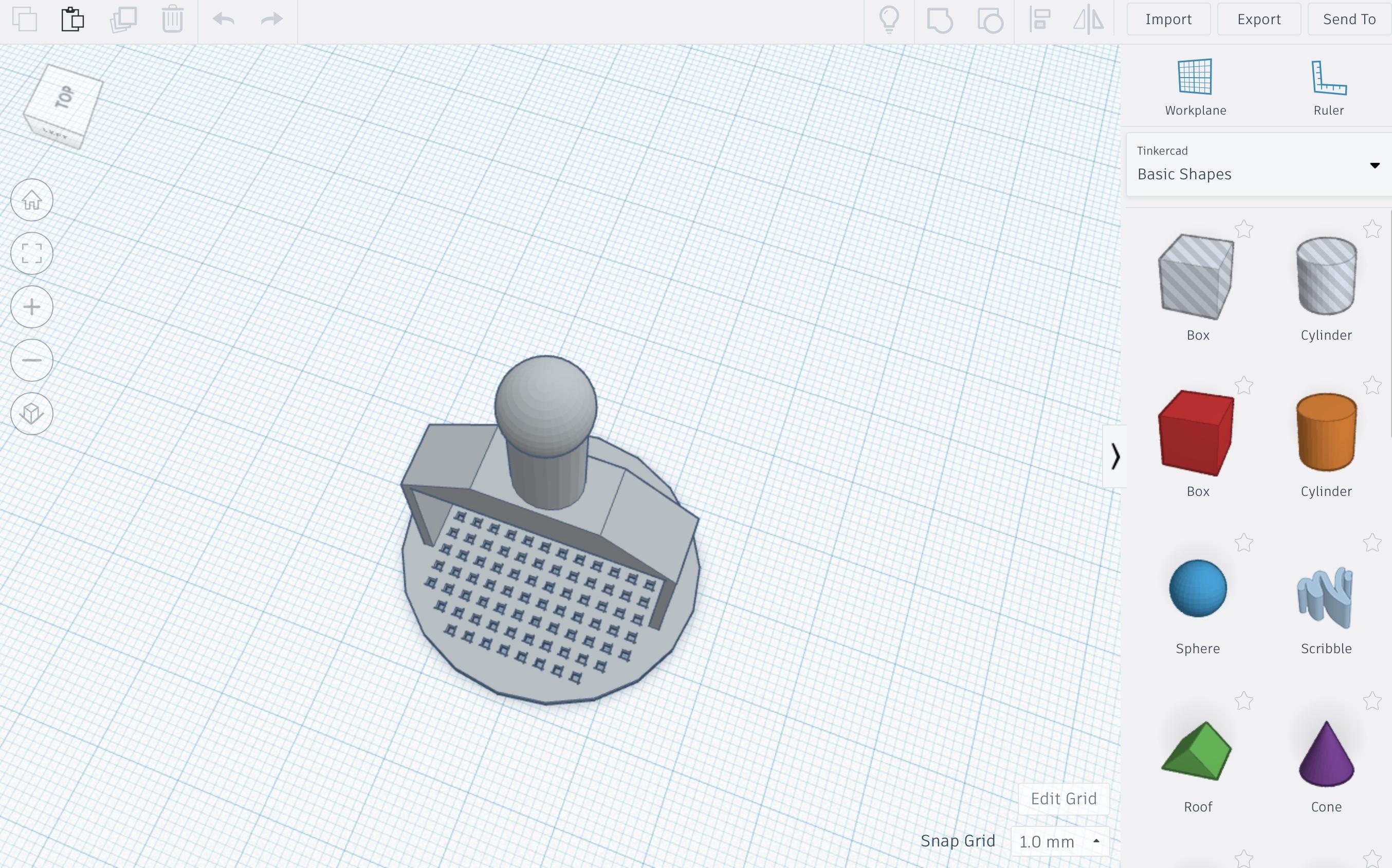Click the Duplicate and repeat icon
The width and height of the screenshot is (1392, 868).
[x=123, y=19]
